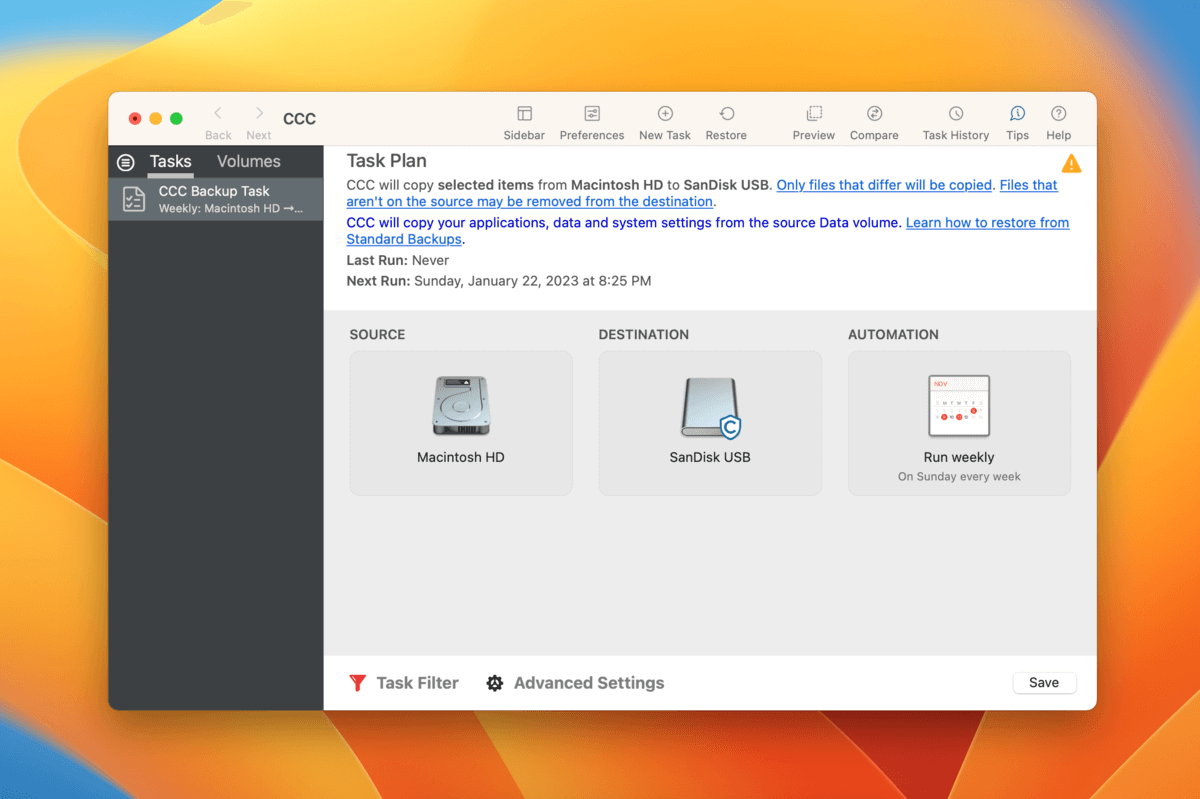Screen dimensions: 1200x799
Task: Click the DESTINATION section label
Action: click(644, 335)
